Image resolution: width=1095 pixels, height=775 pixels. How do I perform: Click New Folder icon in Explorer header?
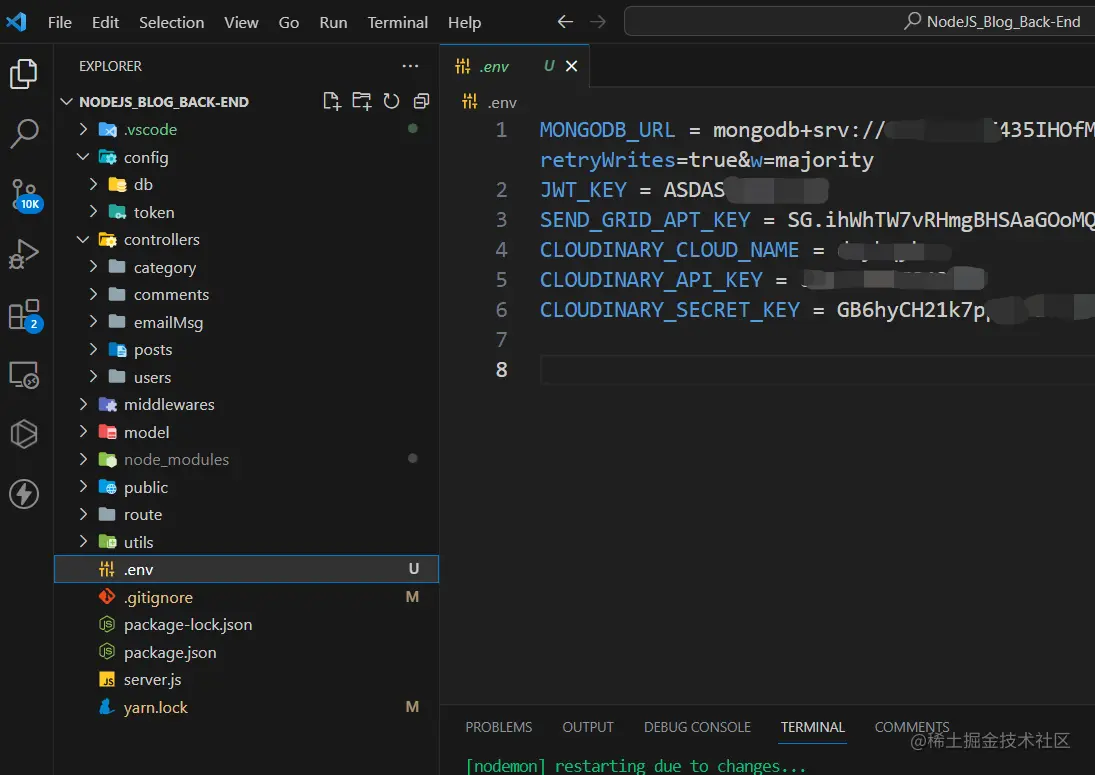point(362,101)
